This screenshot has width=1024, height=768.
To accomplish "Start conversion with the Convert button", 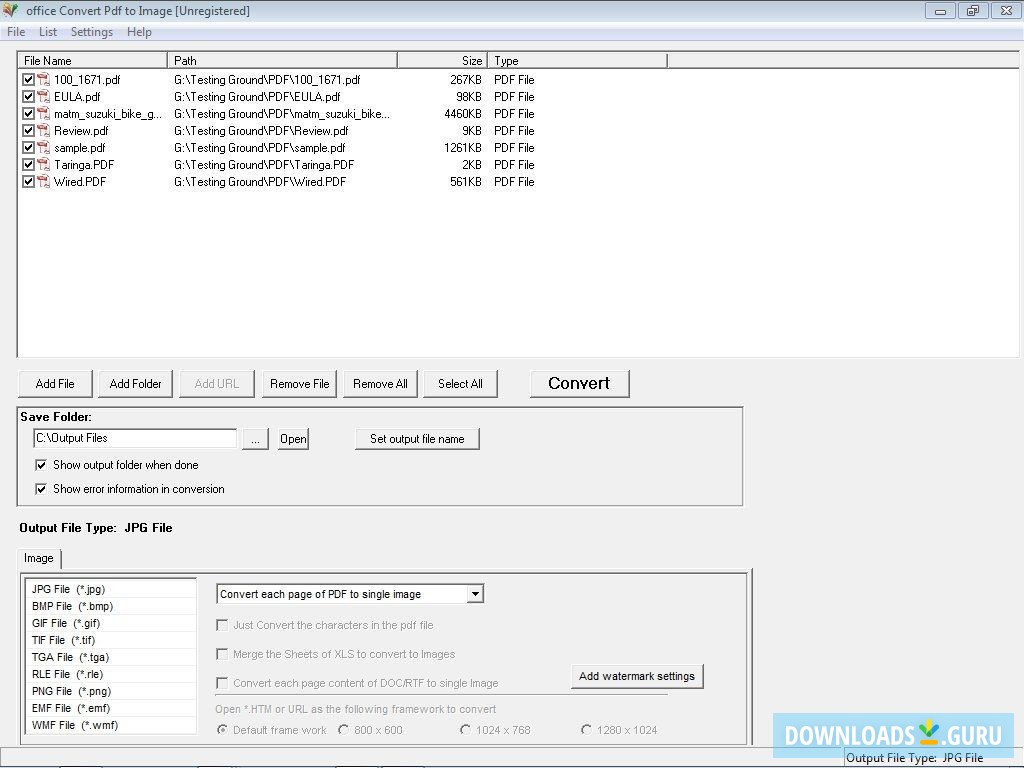I will pos(579,383).
